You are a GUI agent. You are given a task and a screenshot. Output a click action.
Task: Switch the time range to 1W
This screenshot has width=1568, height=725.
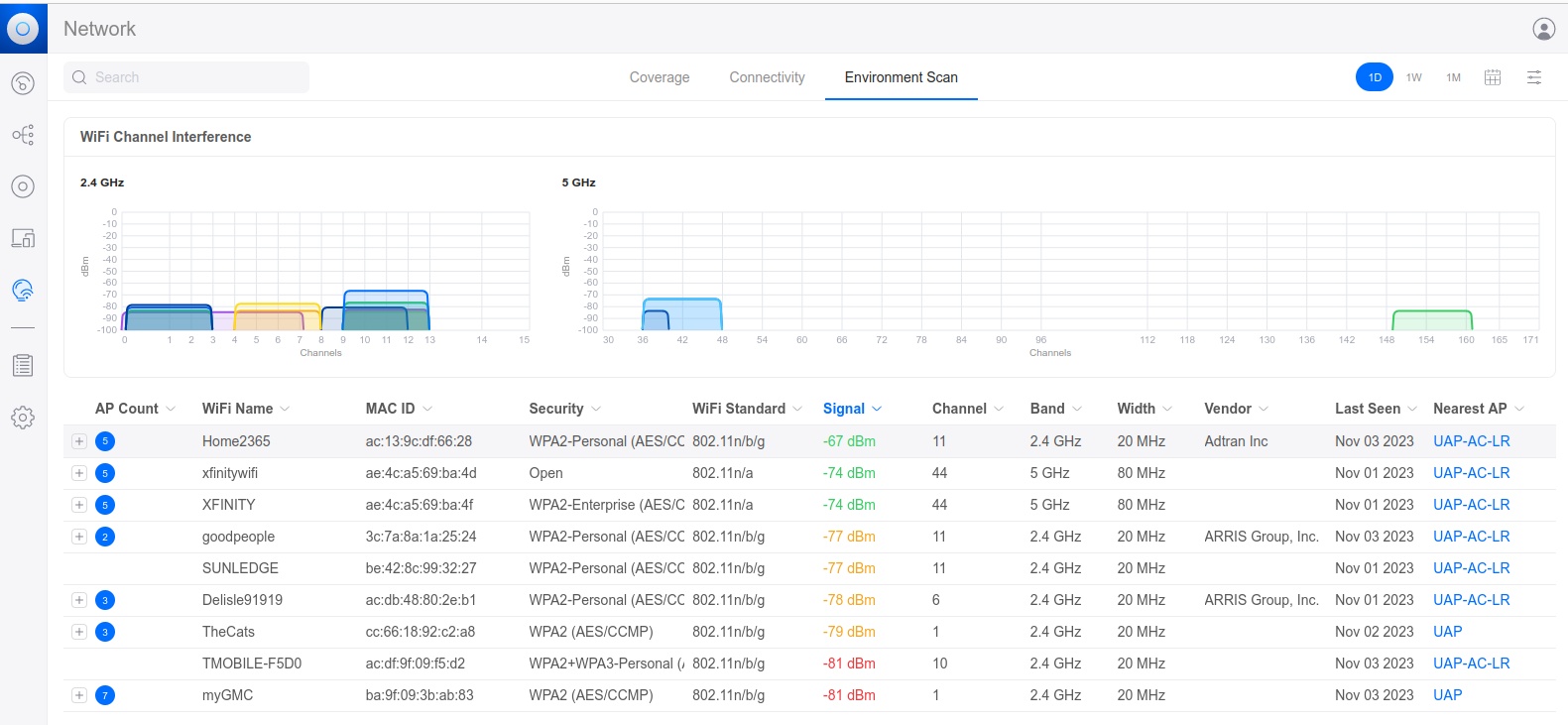point(1414,77)
